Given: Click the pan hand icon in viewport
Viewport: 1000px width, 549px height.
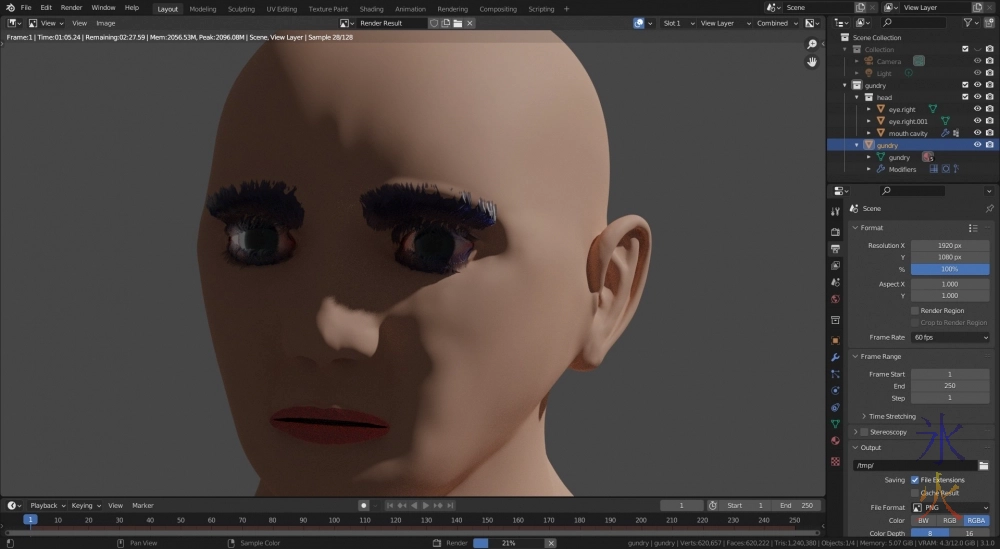Looking at the screenshot, I should (812, 62).
